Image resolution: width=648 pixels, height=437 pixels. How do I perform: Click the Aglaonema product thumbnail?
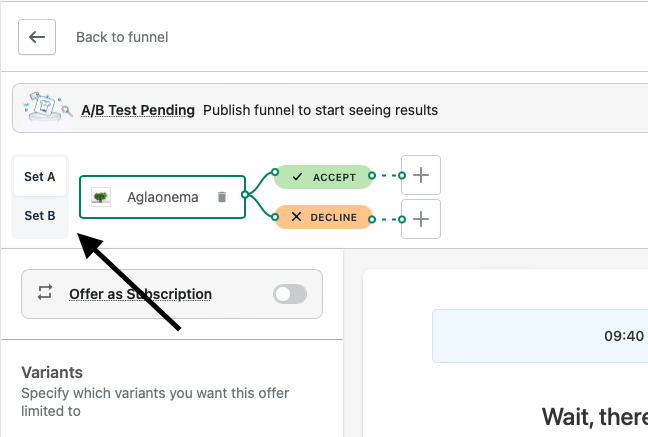(x=101, y=197)
